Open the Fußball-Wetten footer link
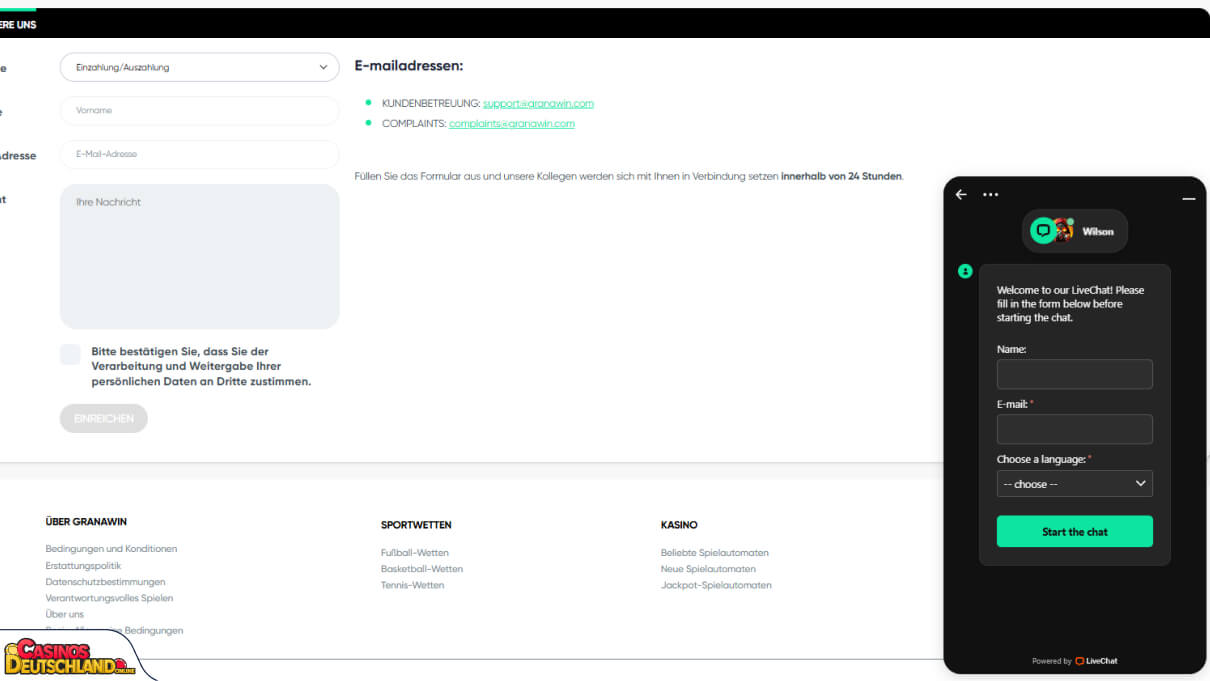This screenshot has height=681, width=1210. click(415, 553)
